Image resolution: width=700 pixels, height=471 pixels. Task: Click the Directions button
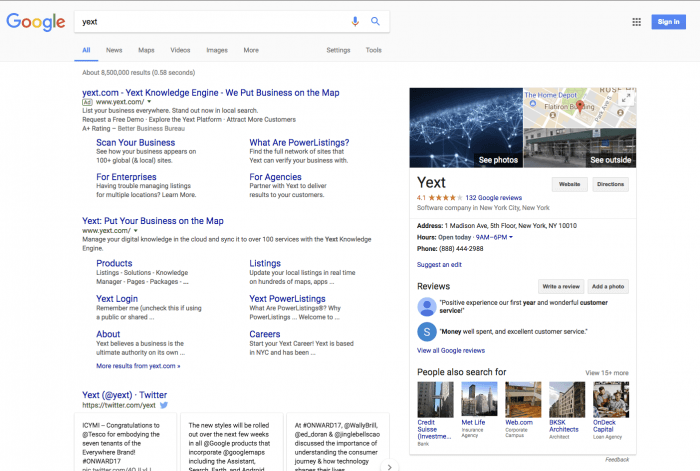tap(610, 184)
